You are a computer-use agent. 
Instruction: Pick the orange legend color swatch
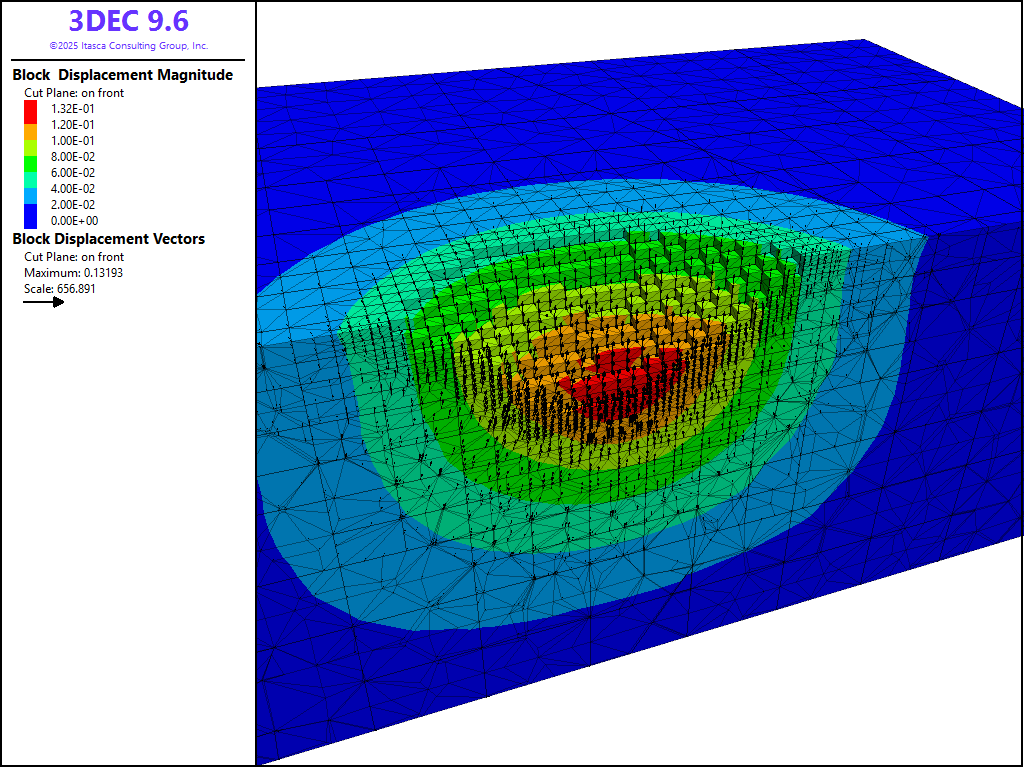[30, 125]
